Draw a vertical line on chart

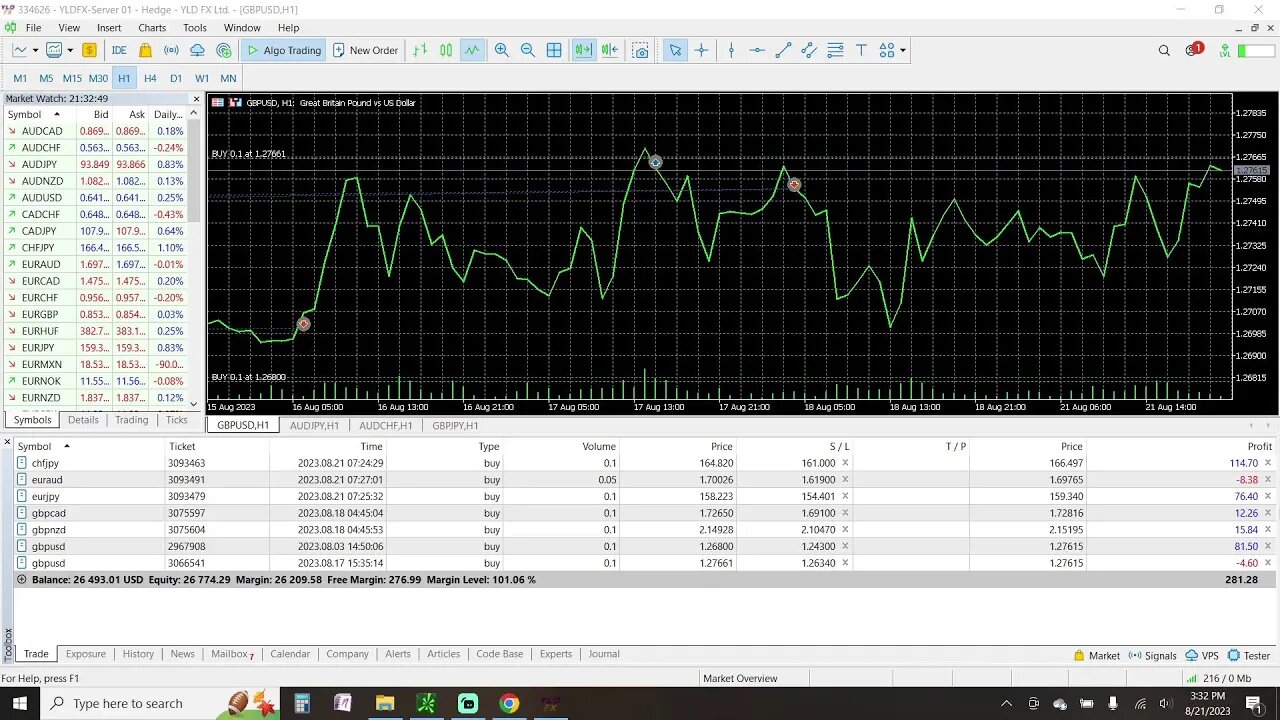[731, 50]
